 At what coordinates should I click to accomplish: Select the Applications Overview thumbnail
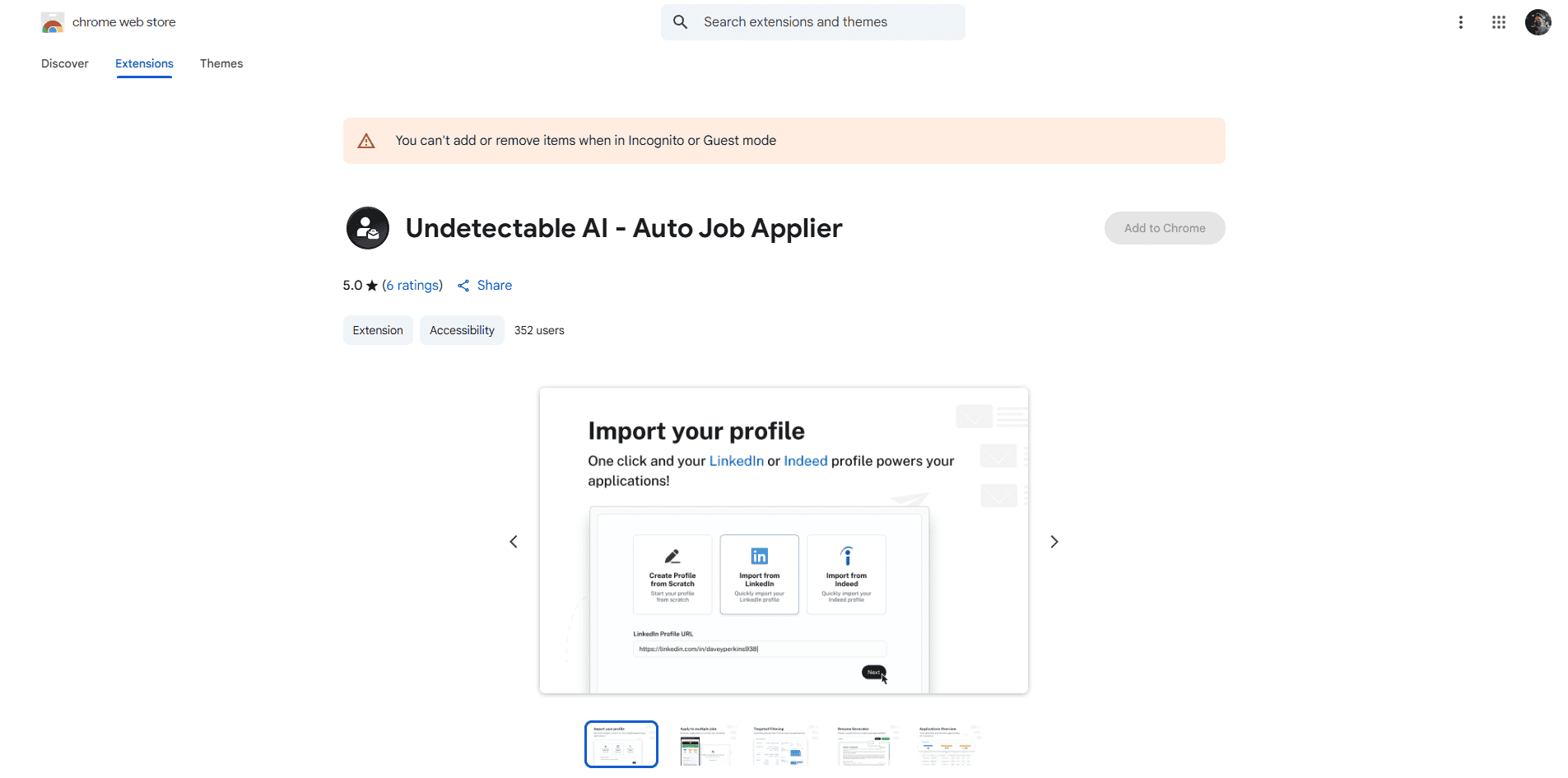click(x=947, y=744)
